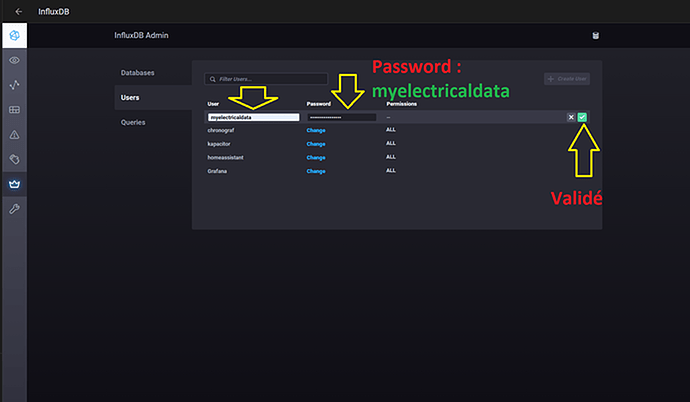
Task: Change password for Grafana user
Action: pos(316,171)
